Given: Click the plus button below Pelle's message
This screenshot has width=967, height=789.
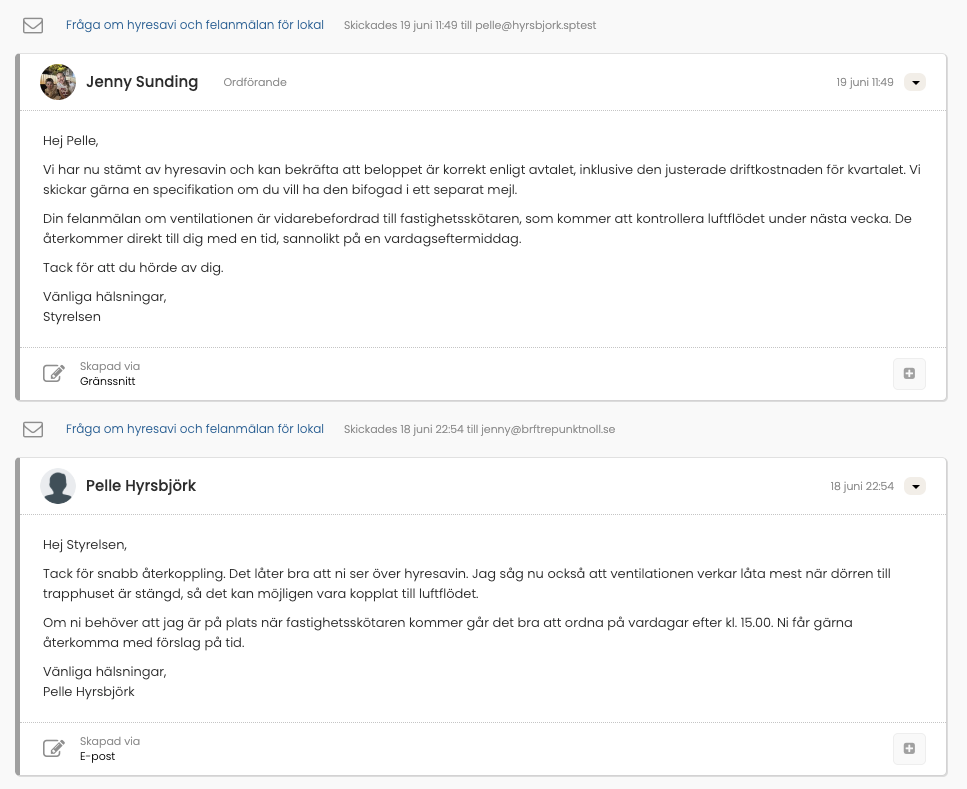Looking at the screenshot, I should click(909, 748).
